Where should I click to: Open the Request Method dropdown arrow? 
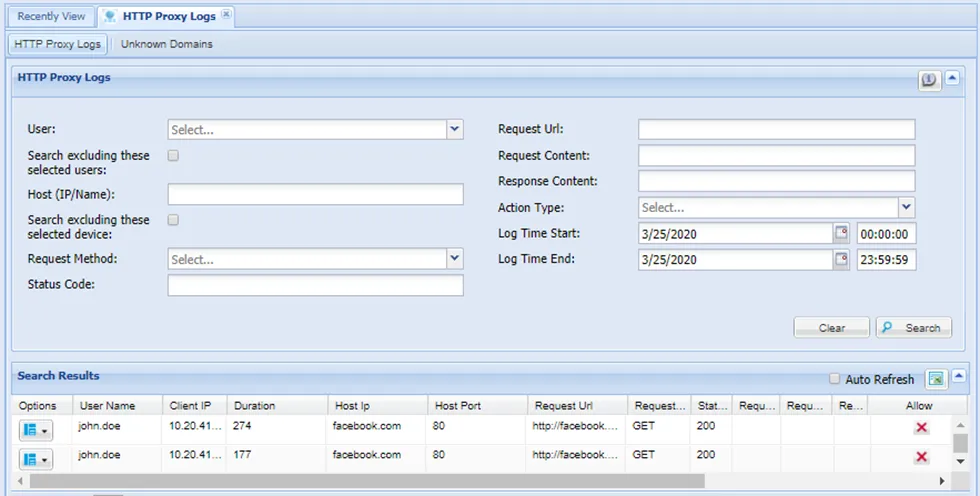click(454, 258)
